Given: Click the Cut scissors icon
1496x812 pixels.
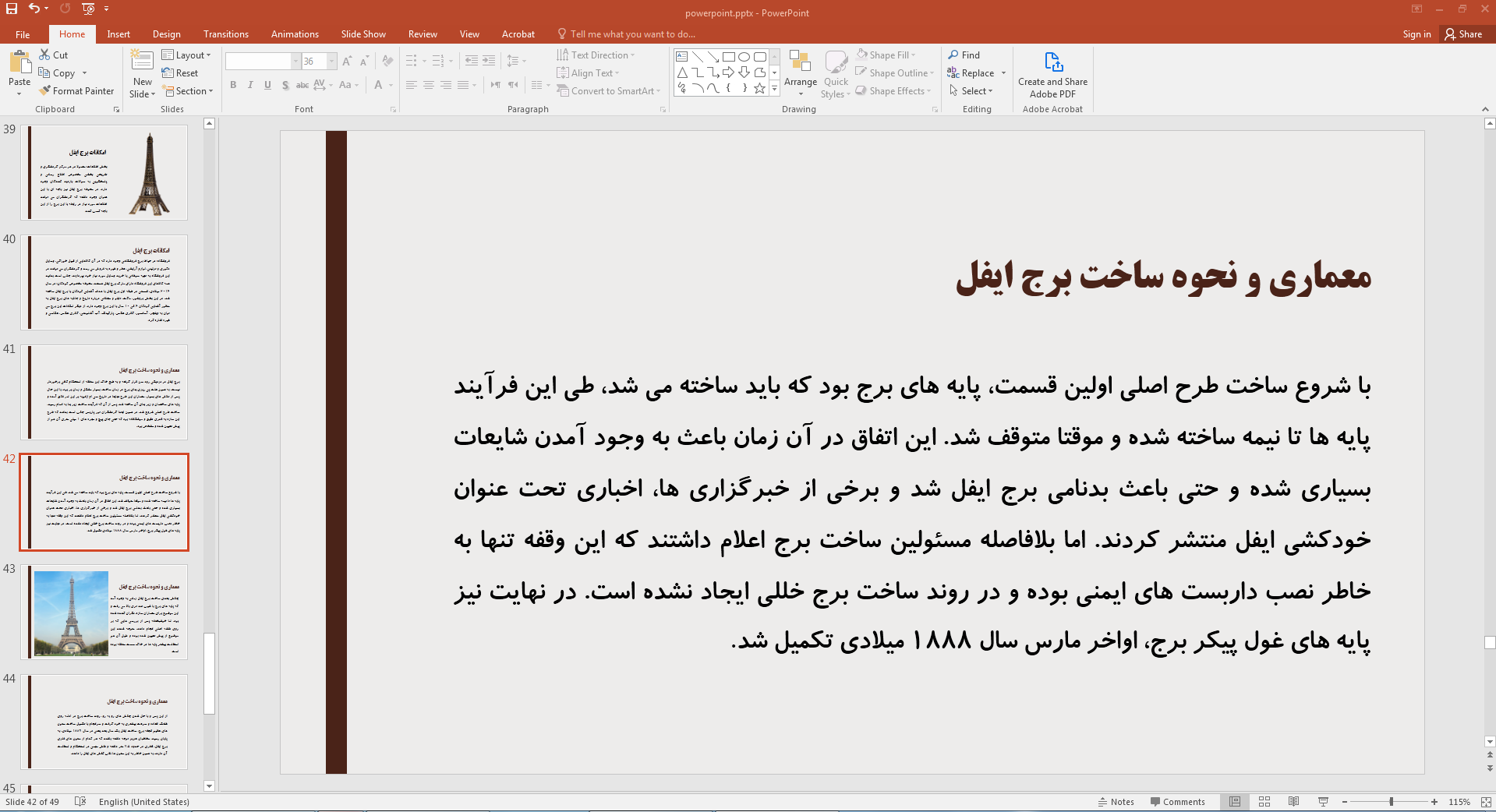Looking at the screenshot, I should click(44, 55).
